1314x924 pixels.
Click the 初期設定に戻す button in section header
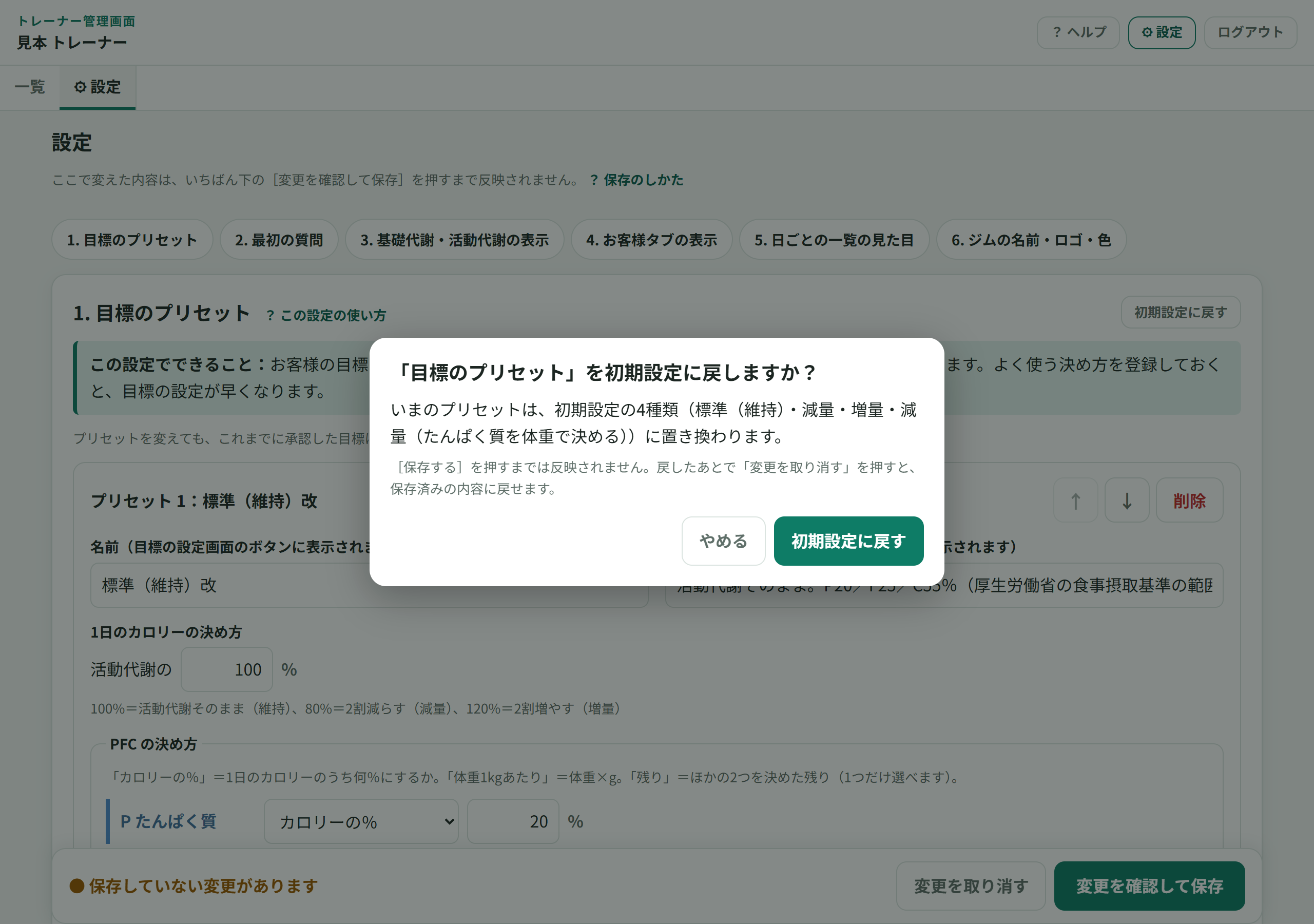(1181, 313)
